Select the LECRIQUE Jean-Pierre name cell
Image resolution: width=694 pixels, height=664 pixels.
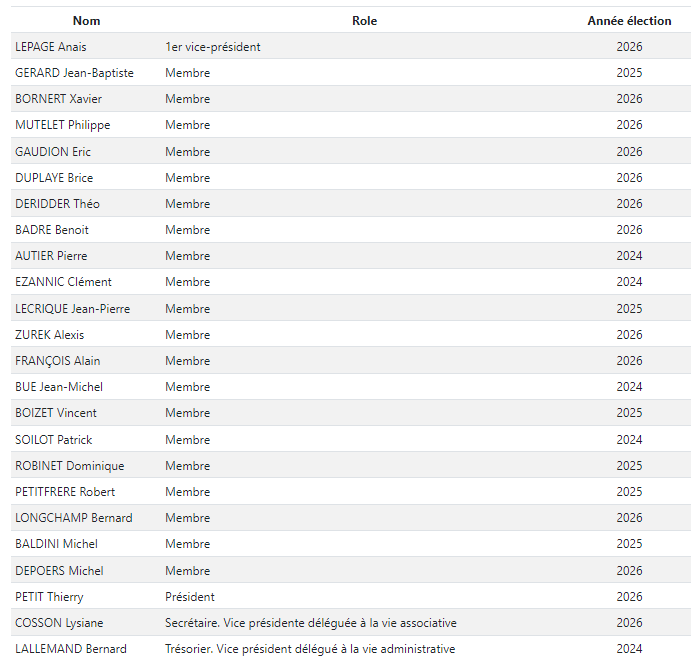pos(72,309)
